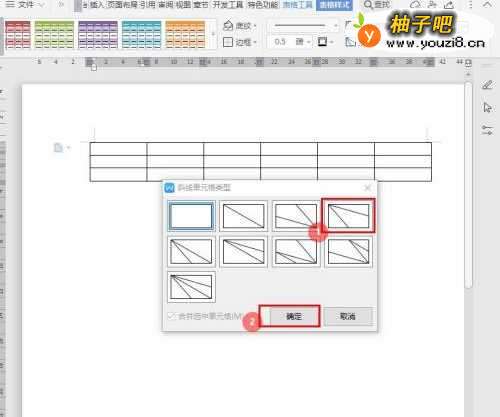Open the border color swatch picker
500x417 pixels.
point(323,42)
